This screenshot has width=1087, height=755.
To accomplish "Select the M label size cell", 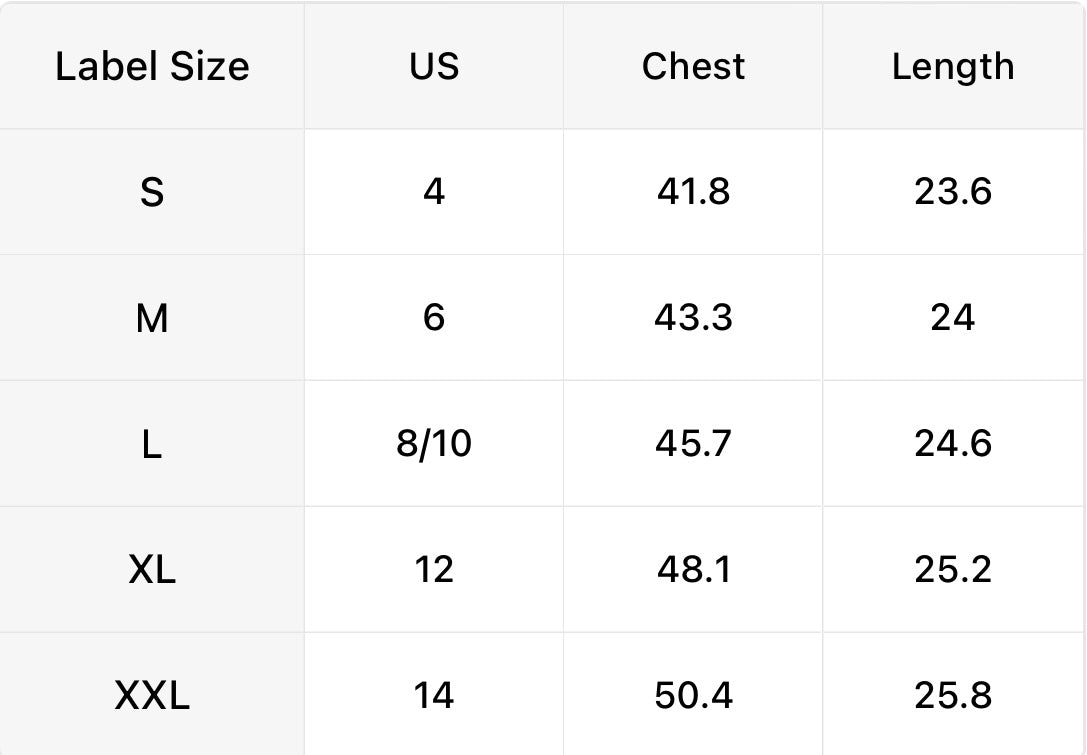I will pos(152,318).
